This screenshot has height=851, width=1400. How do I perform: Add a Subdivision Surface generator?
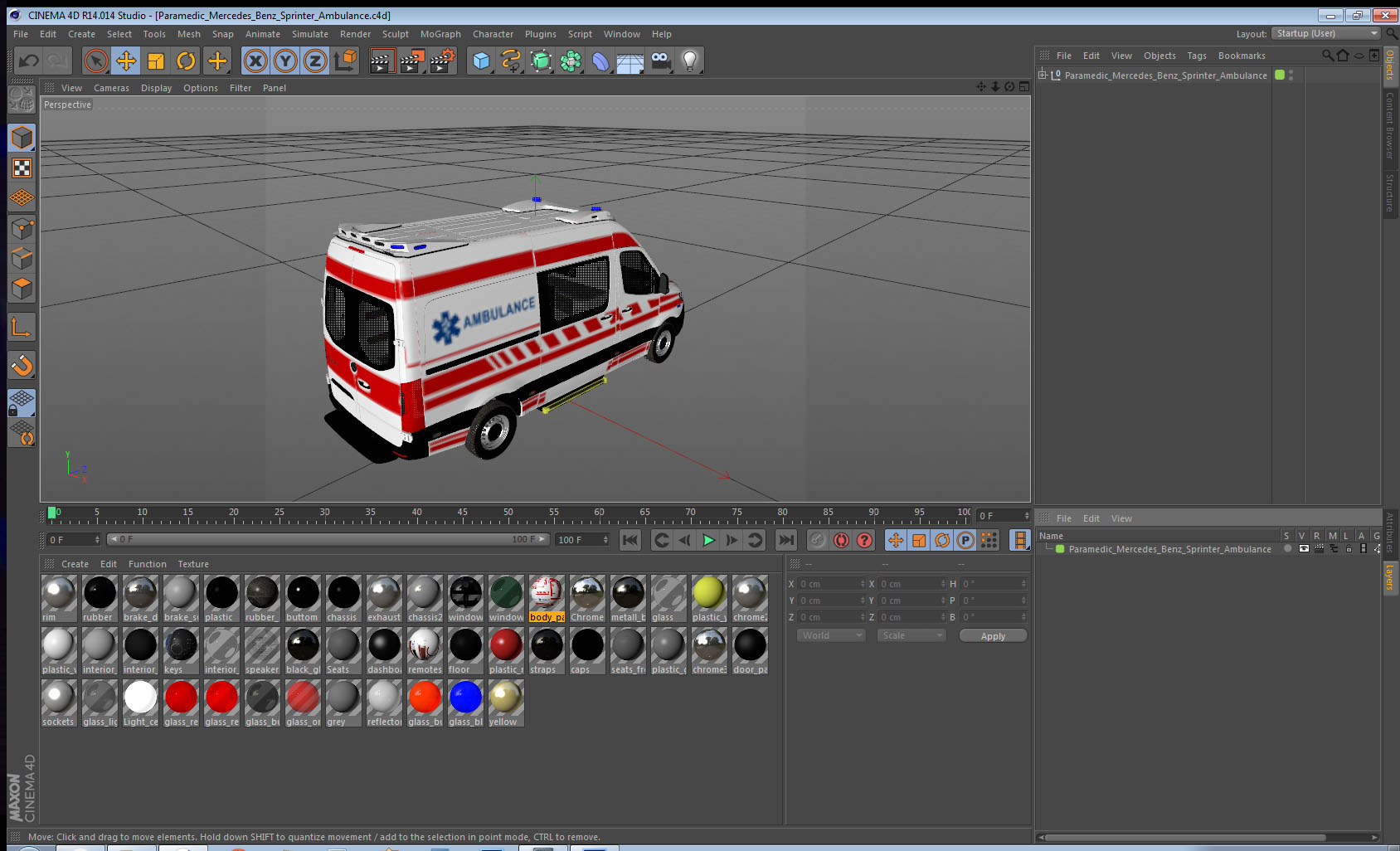541,61
